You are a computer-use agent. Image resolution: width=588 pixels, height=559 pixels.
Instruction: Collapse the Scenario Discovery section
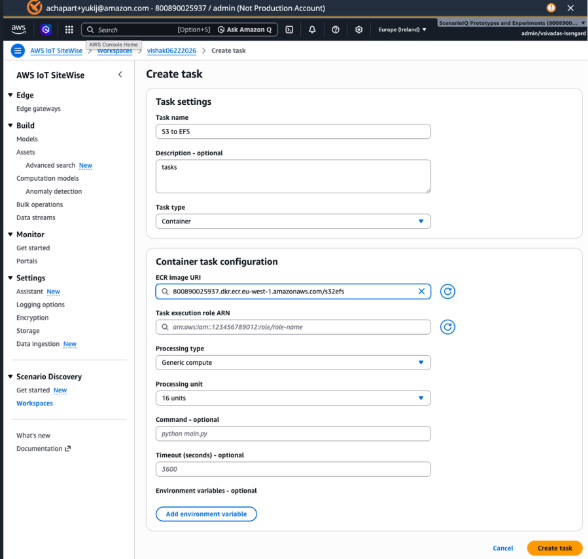tap(10, 377)
